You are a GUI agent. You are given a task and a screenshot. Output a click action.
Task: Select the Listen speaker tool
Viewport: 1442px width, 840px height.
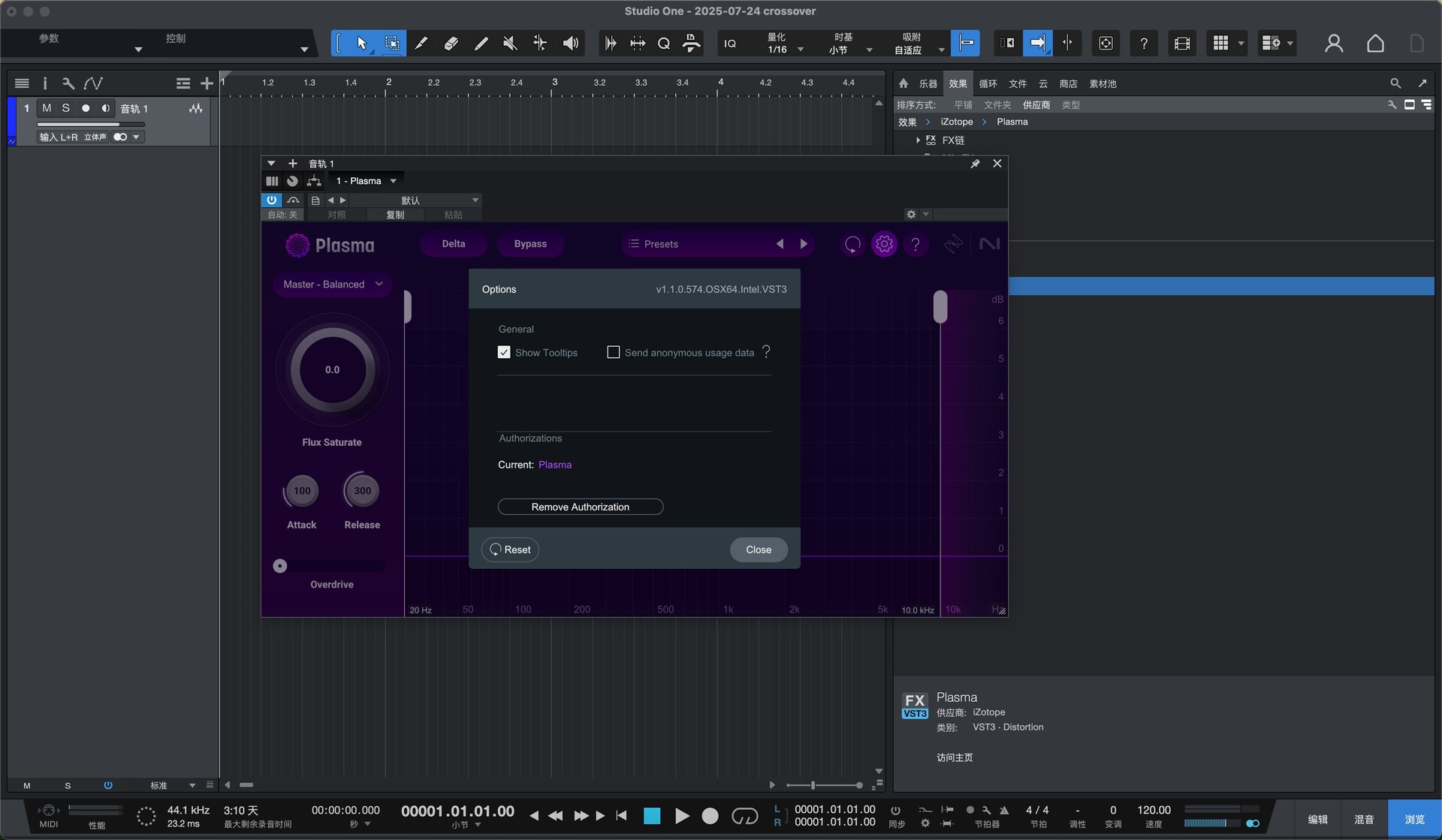point(571,44)
